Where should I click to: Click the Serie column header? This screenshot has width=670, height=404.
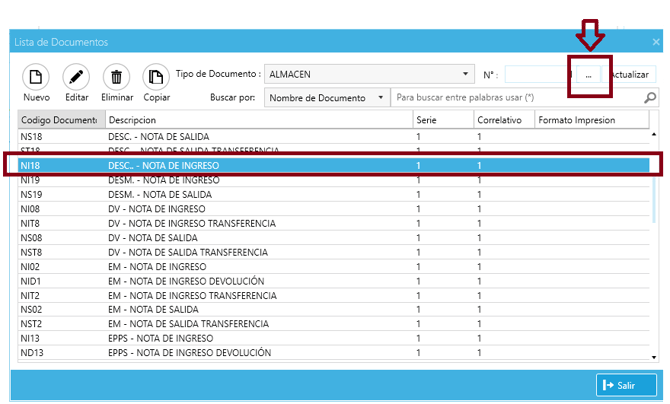[442, 120]
